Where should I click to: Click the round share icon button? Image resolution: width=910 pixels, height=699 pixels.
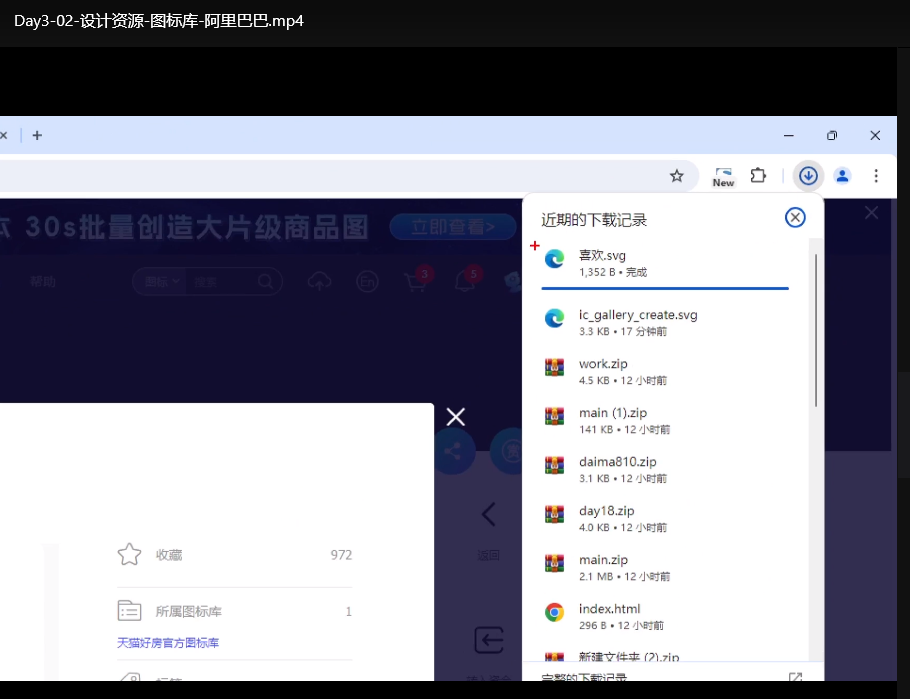[453, 451]
